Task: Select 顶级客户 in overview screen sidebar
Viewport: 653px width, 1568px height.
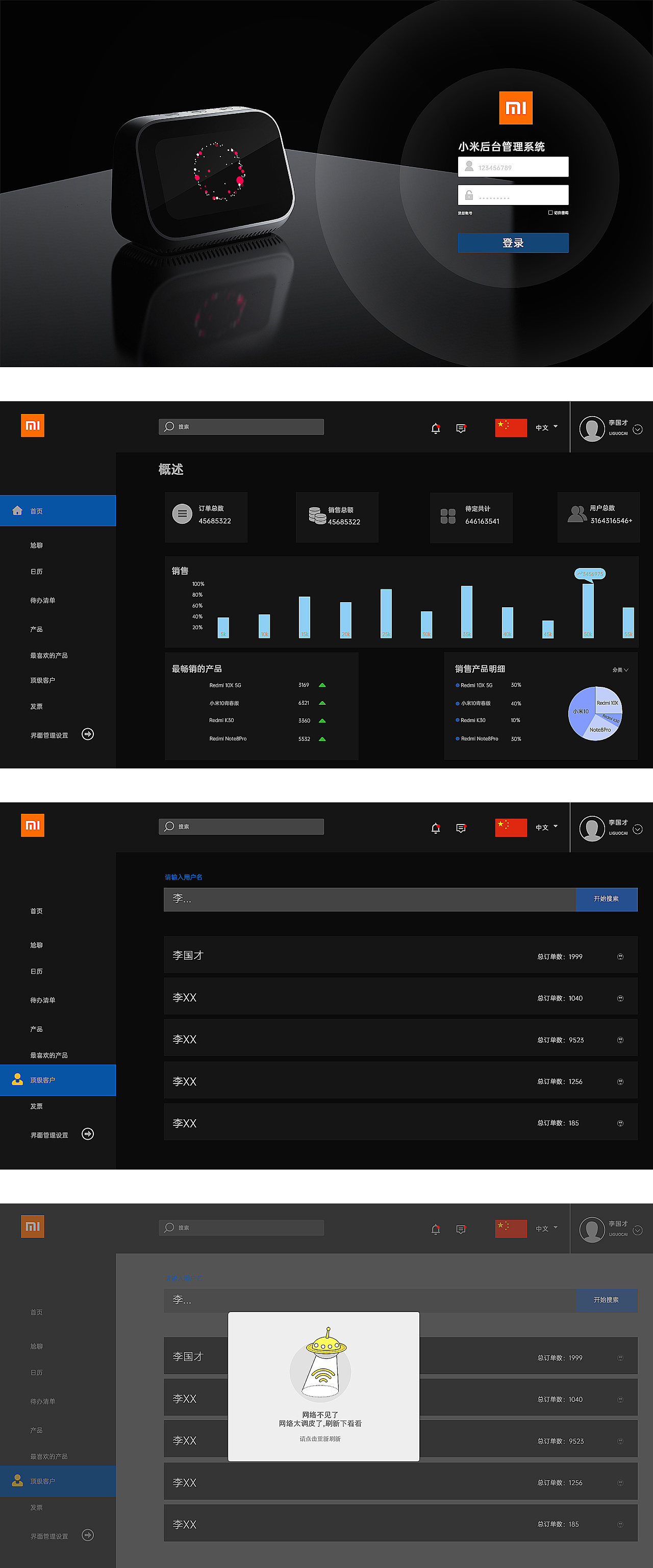Action: [x=43, y=681]
